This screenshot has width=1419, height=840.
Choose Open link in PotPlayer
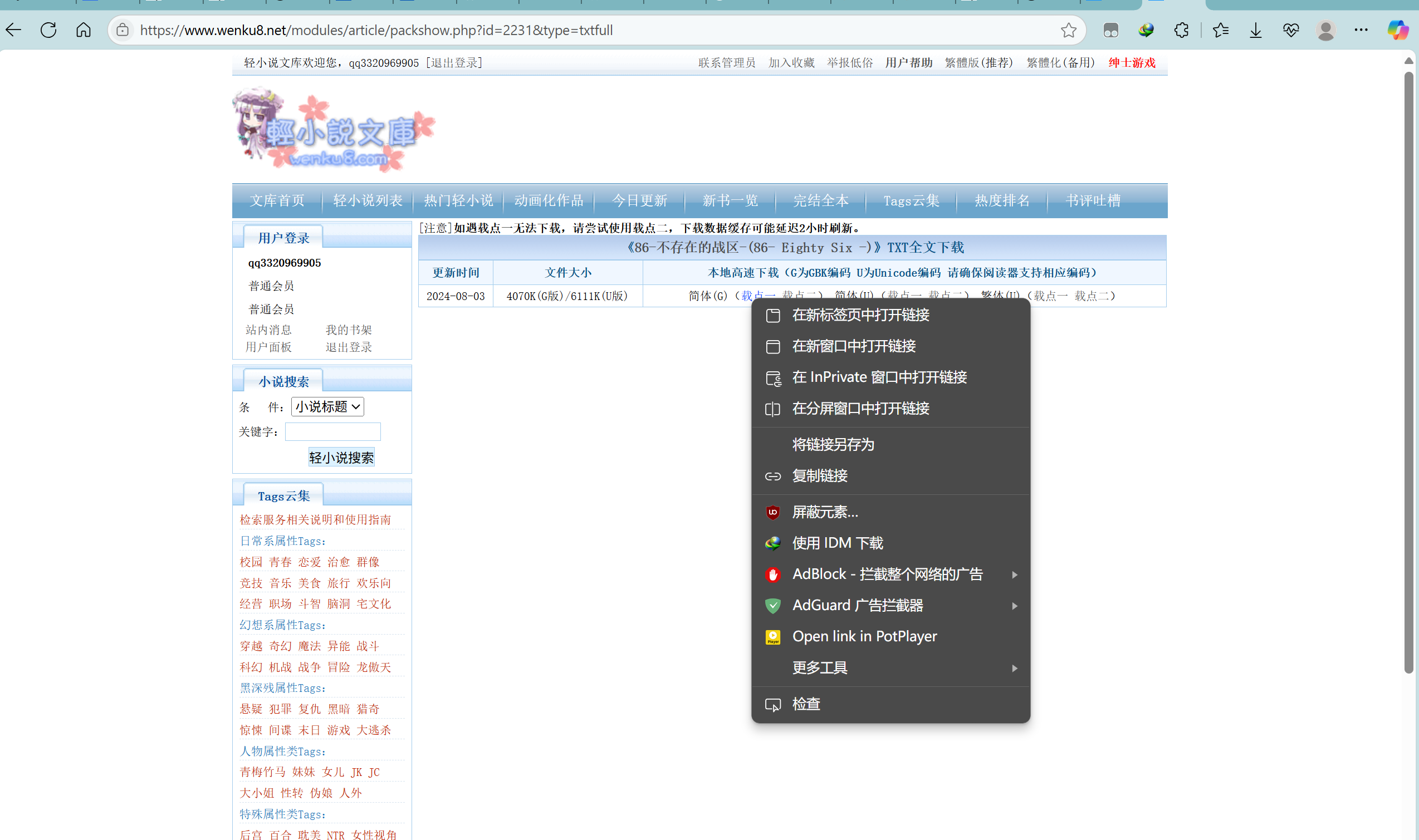(x=890, y=636)
